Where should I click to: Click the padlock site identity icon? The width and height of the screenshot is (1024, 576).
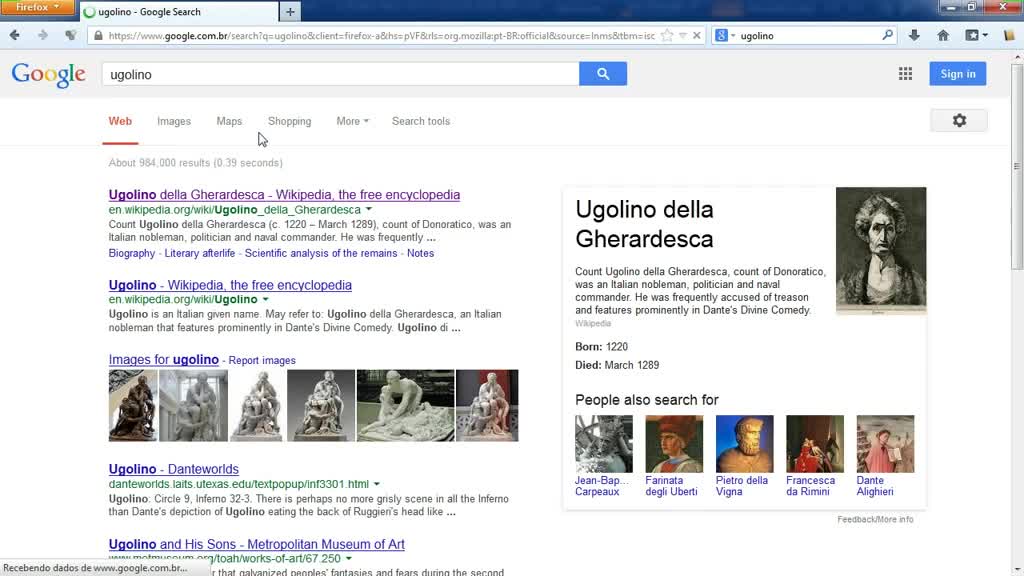click(98, 36)
